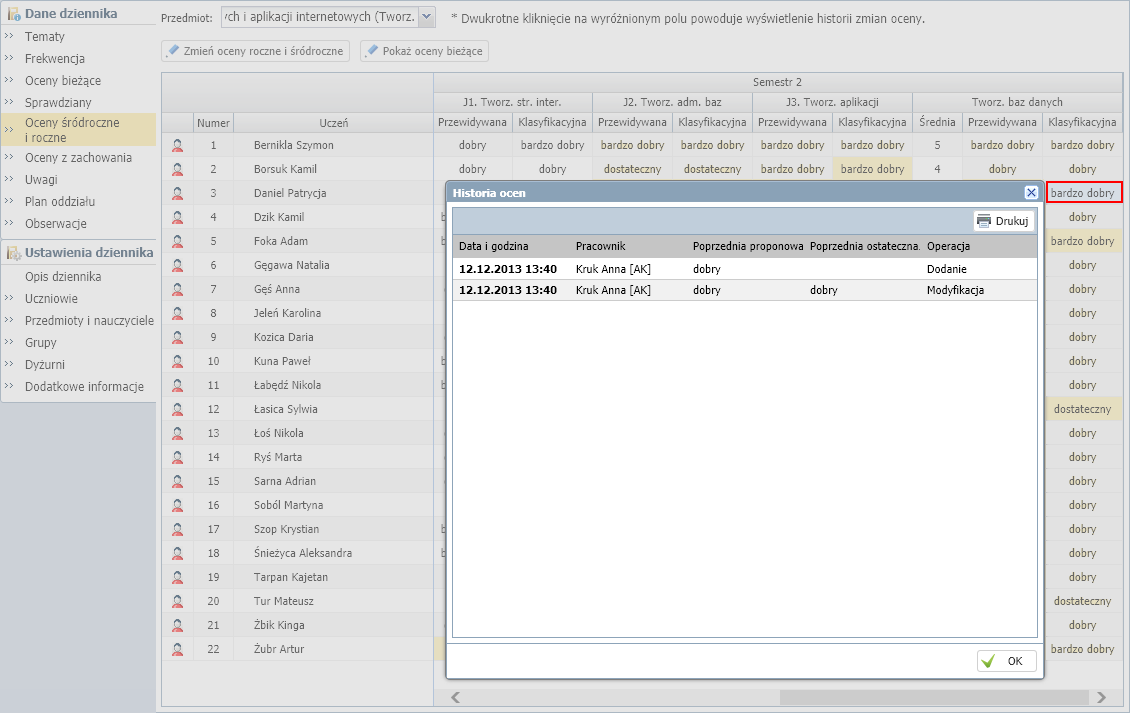Image resolution: width=1130 pixels, height=713 pixels.
Task: Open student icon for Dzik Kamil
Action: [x=177, y=217]
